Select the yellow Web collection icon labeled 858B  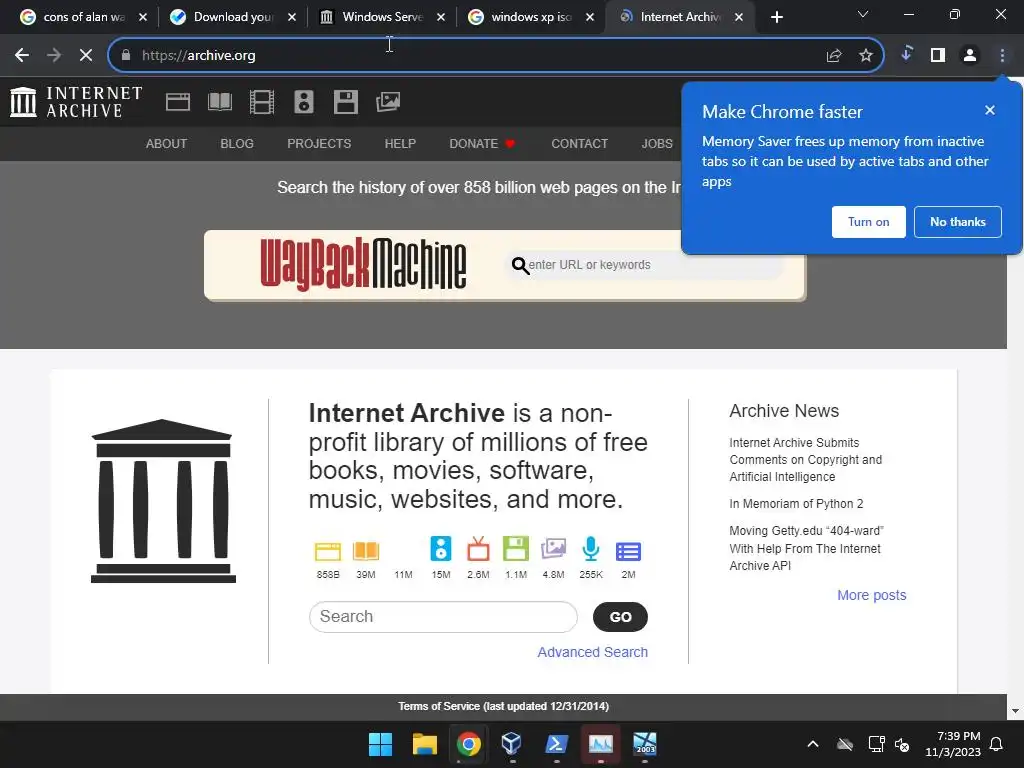point(328,551)
